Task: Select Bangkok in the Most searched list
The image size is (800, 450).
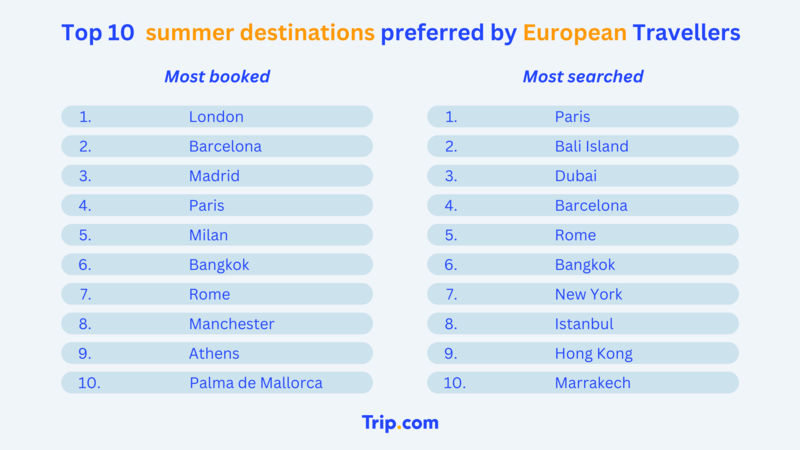Action: pos(583,264)
